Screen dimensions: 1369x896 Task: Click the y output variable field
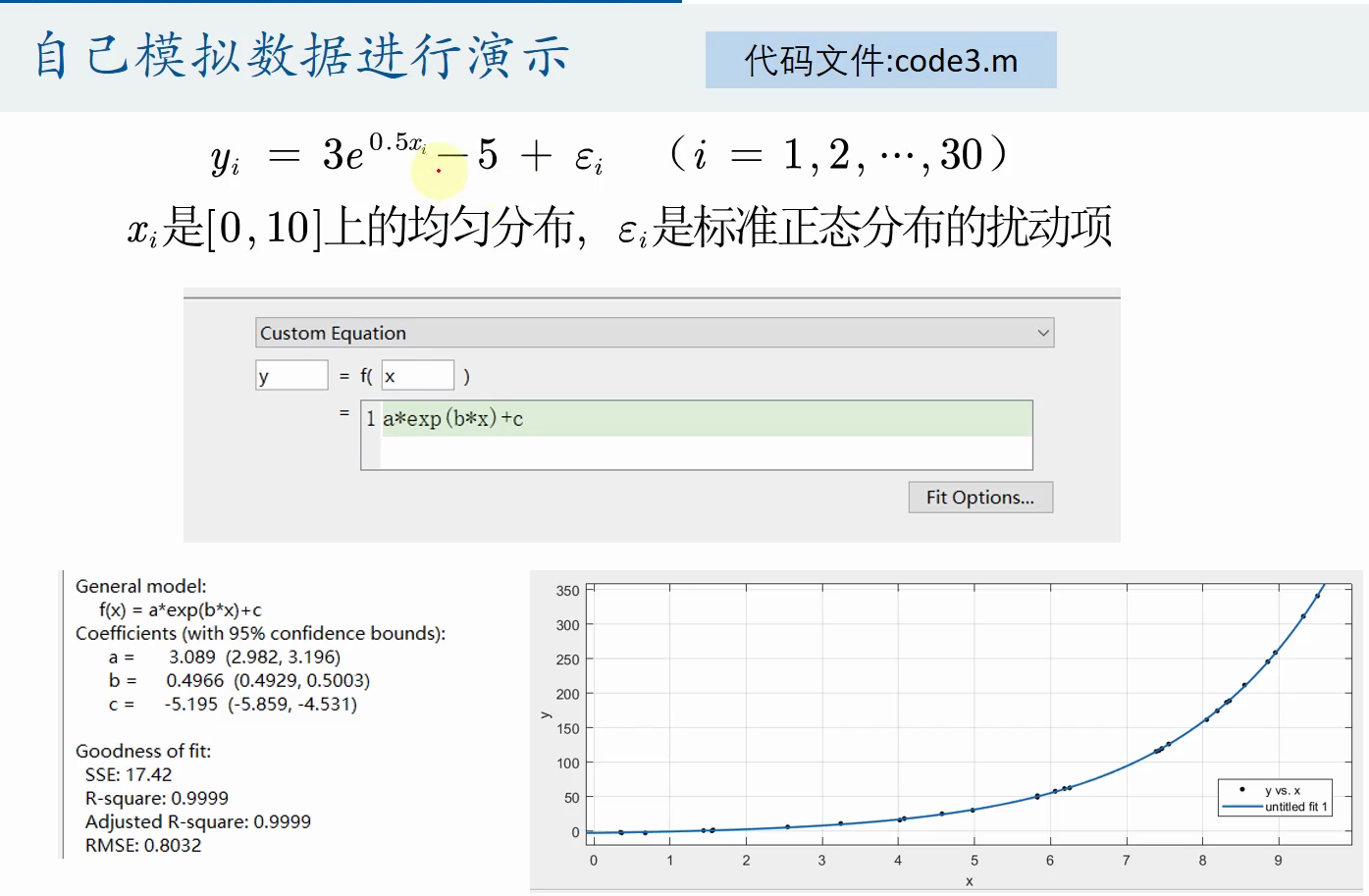coord(291,376)
